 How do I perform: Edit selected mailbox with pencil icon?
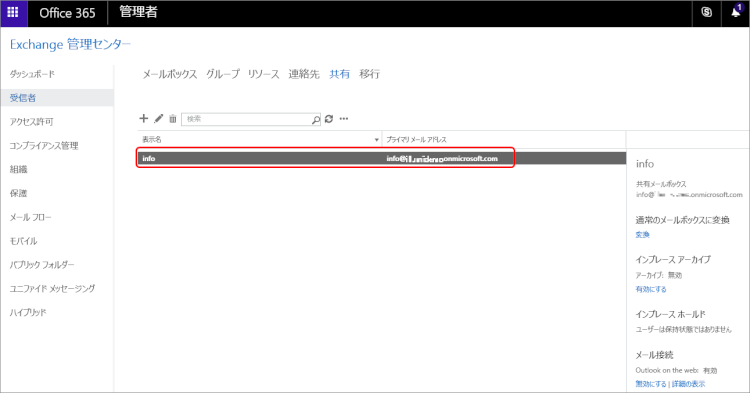coord(158,118)
